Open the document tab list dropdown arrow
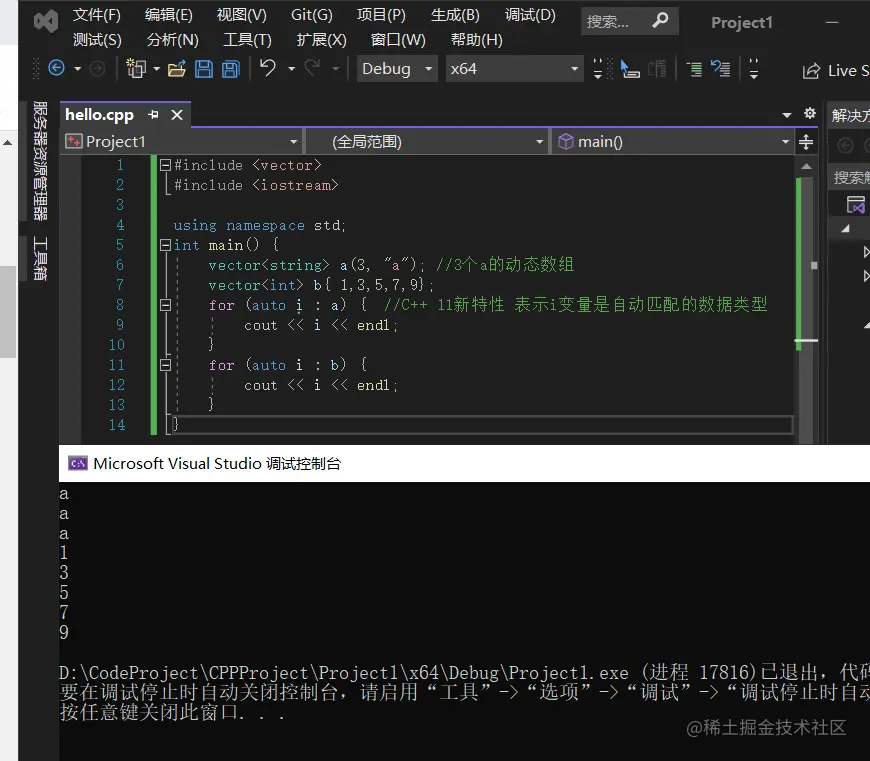Viewport: 870px width, 761px height. pos(787,115)
